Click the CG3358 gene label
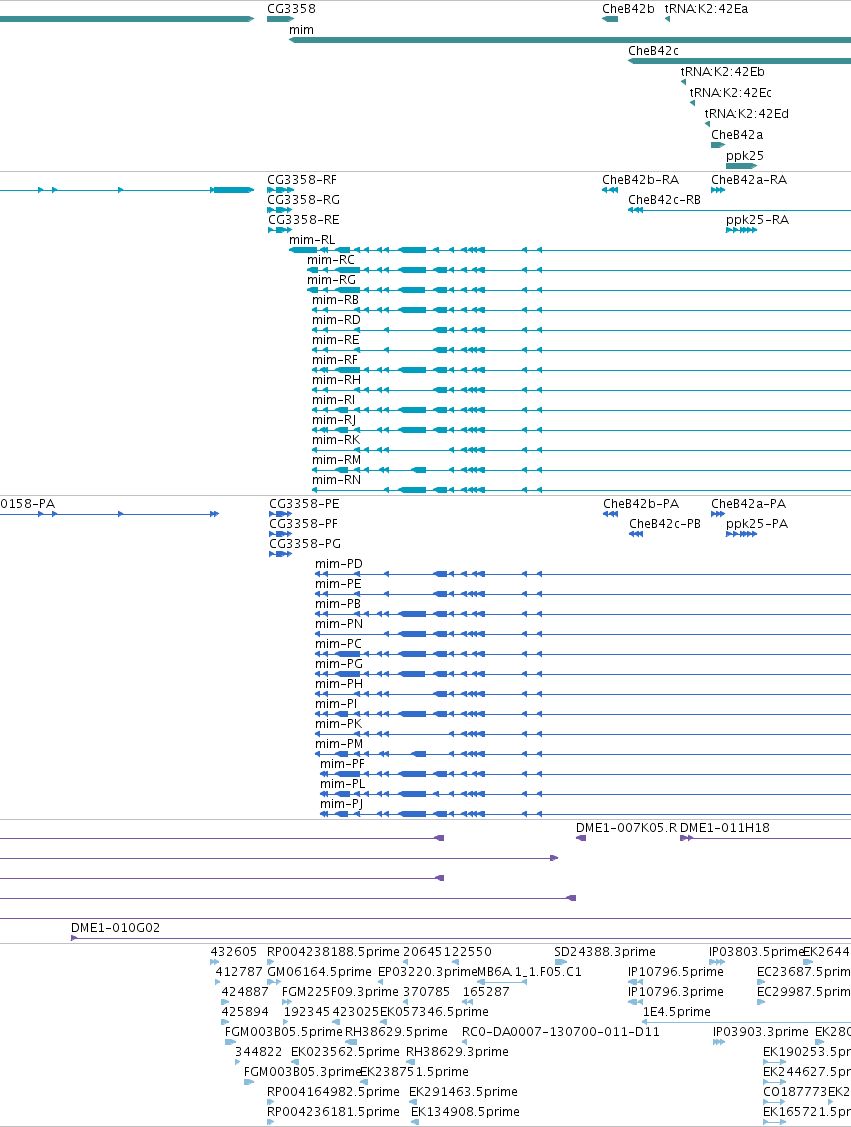The width and height of the screenshot is (851, 1127). (291, 9)
